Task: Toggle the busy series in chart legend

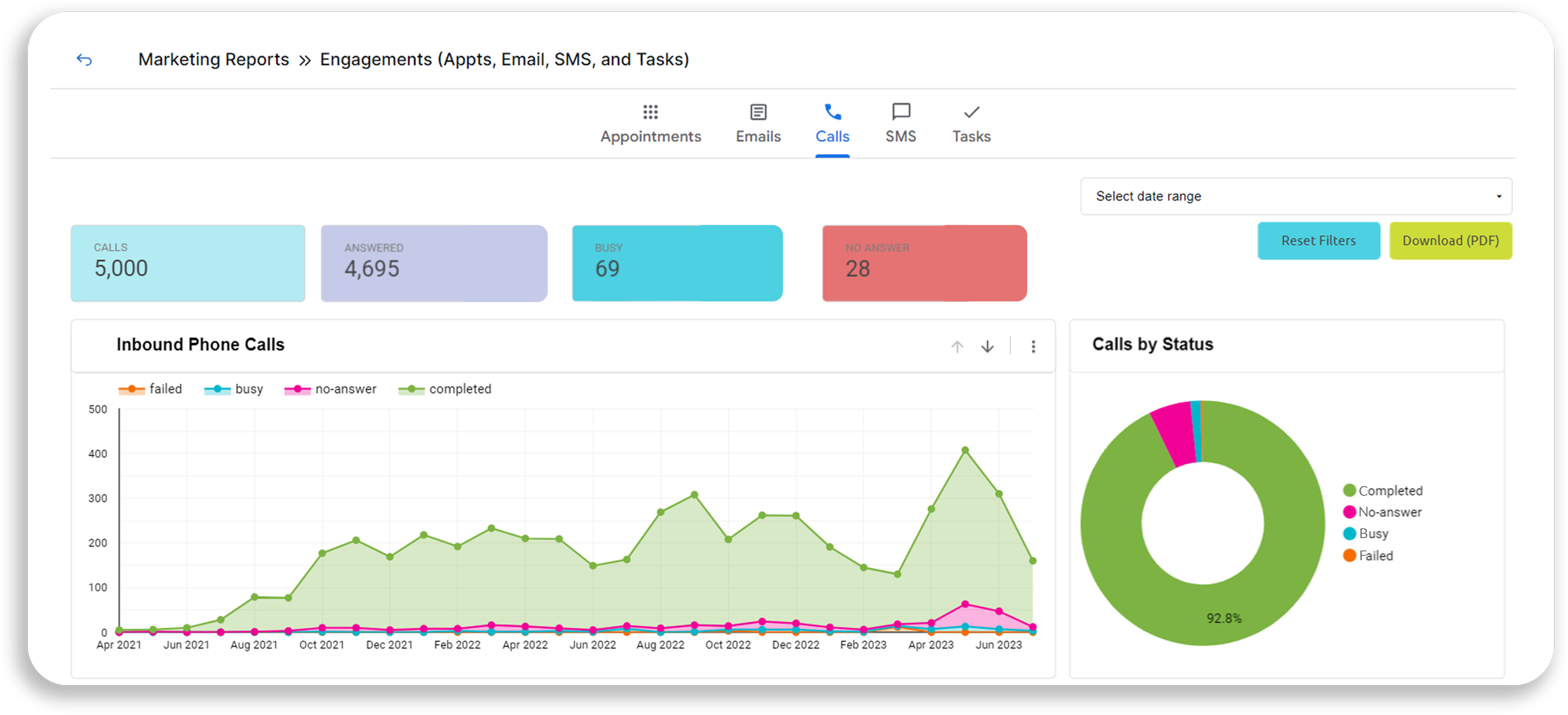Action: (x=233, y=389)
